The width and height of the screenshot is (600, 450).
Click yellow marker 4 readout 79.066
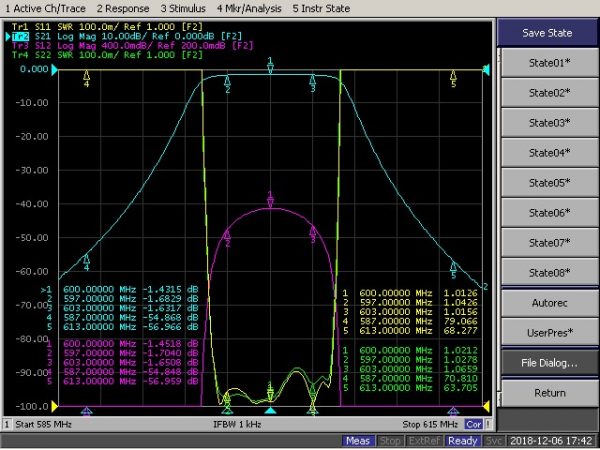click(x=460, y=321)
